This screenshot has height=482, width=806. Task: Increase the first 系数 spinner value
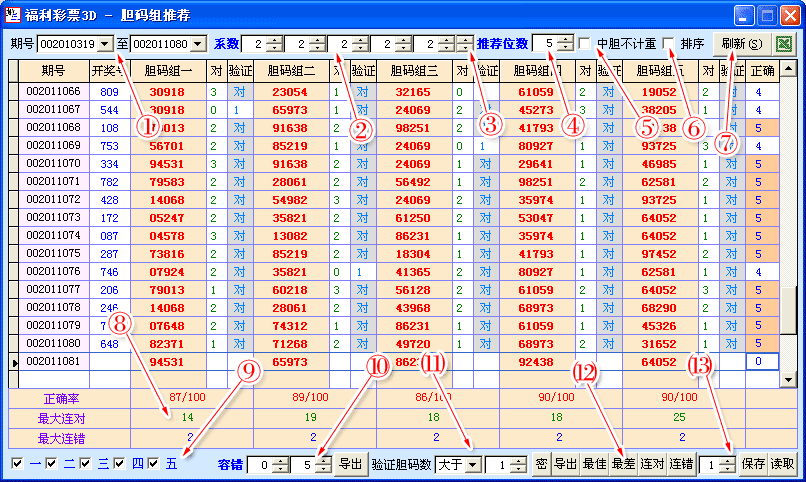[x=275, y=41]
